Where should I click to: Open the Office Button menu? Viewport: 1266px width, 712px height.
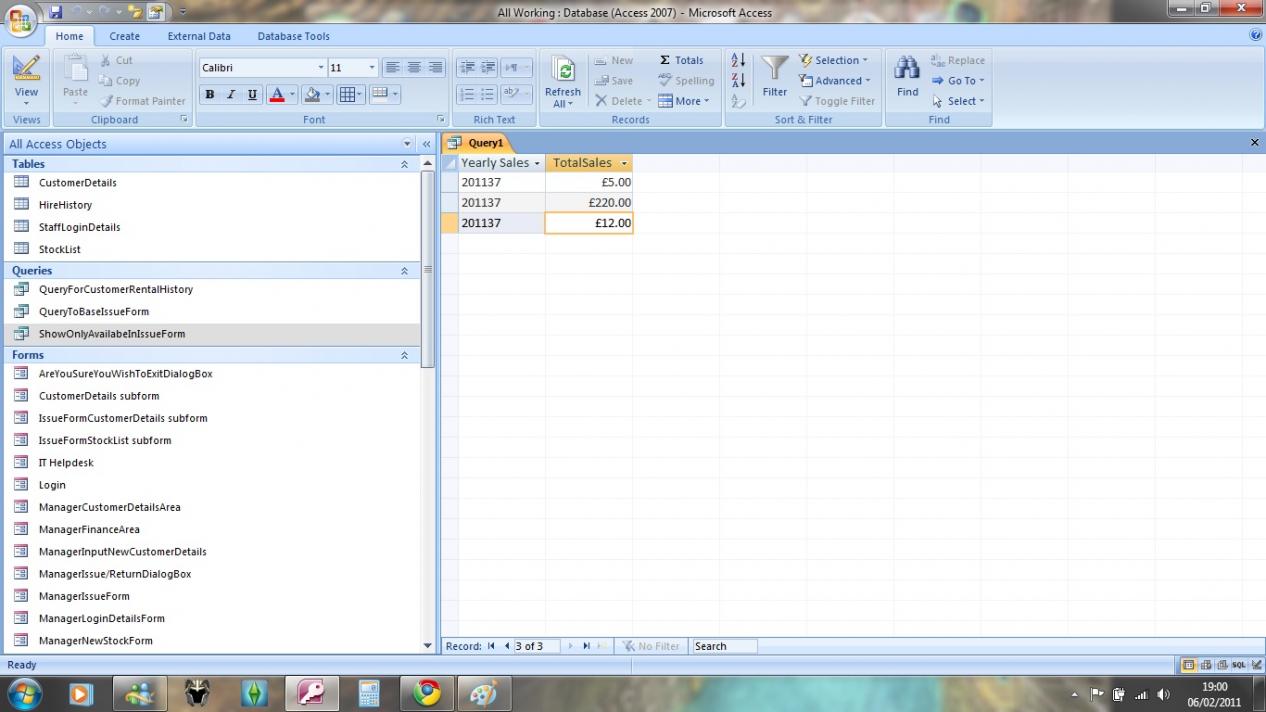point(21,20)
